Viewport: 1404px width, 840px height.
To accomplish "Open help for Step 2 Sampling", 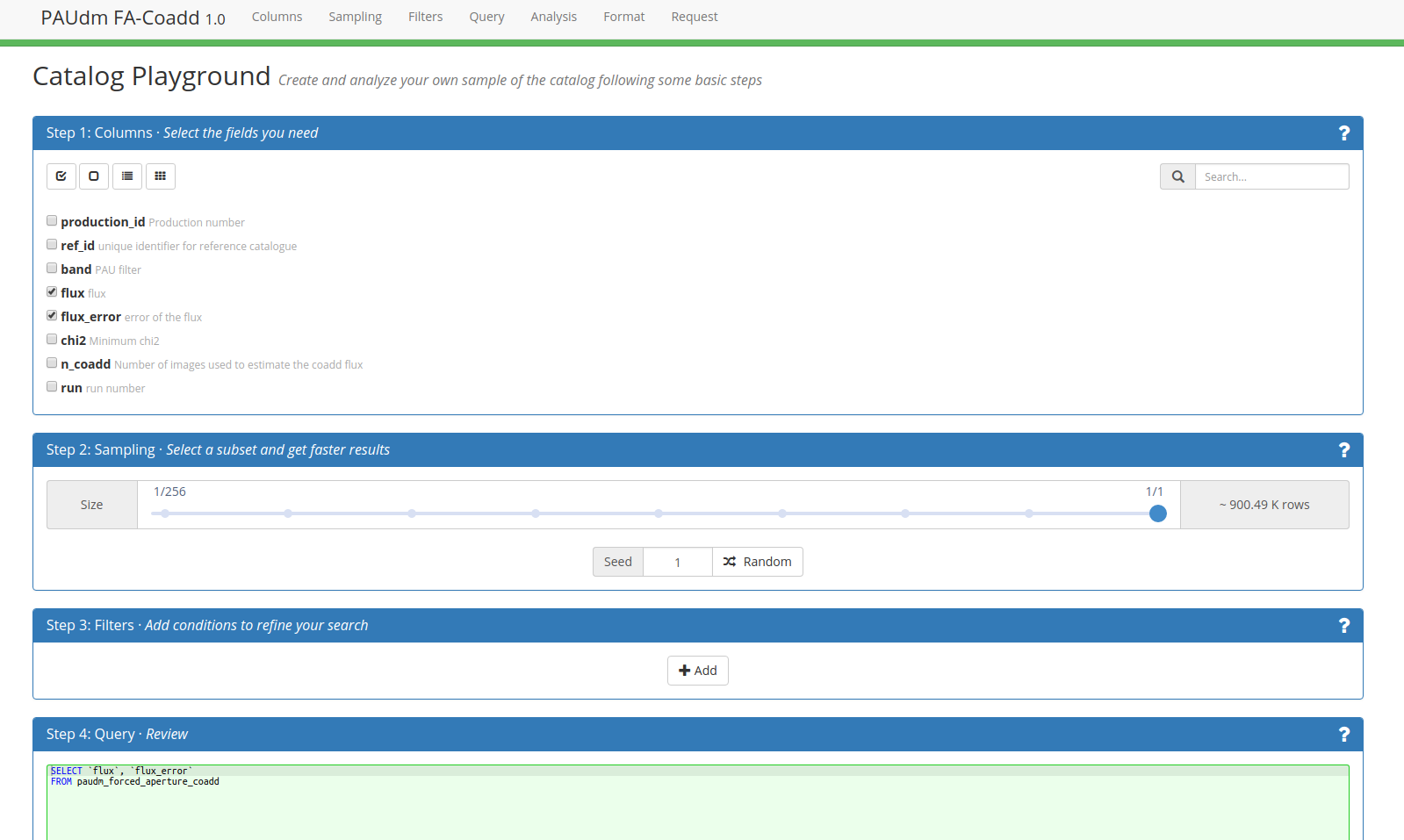I will point(1343,450).
